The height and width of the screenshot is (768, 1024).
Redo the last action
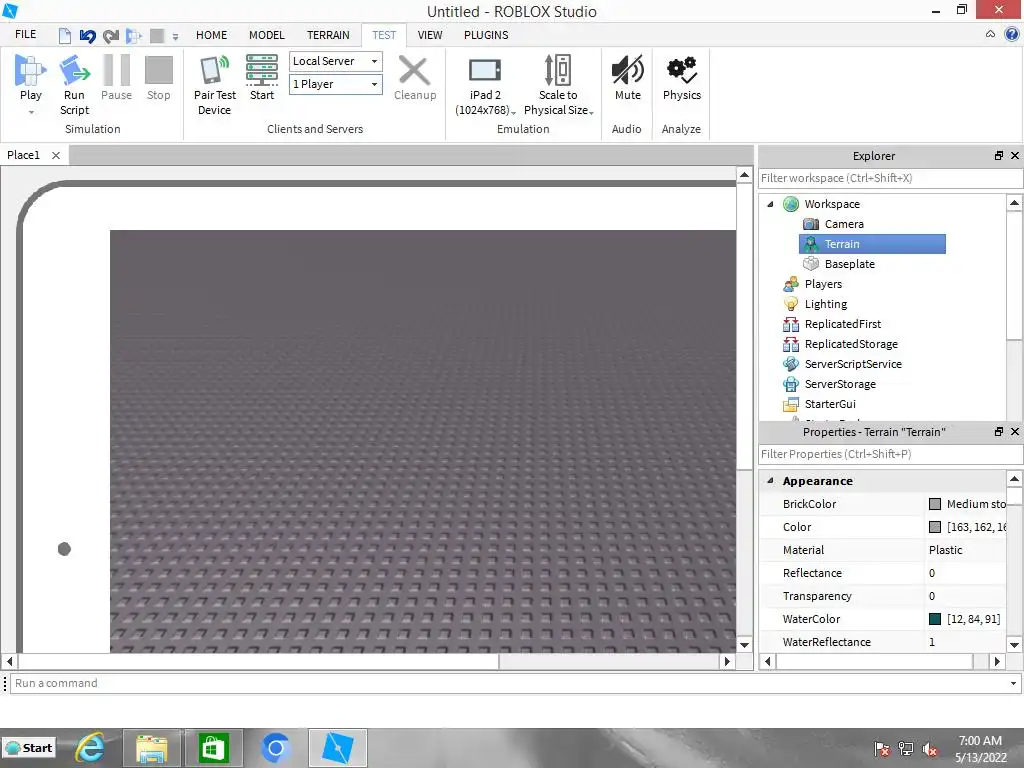110,35
